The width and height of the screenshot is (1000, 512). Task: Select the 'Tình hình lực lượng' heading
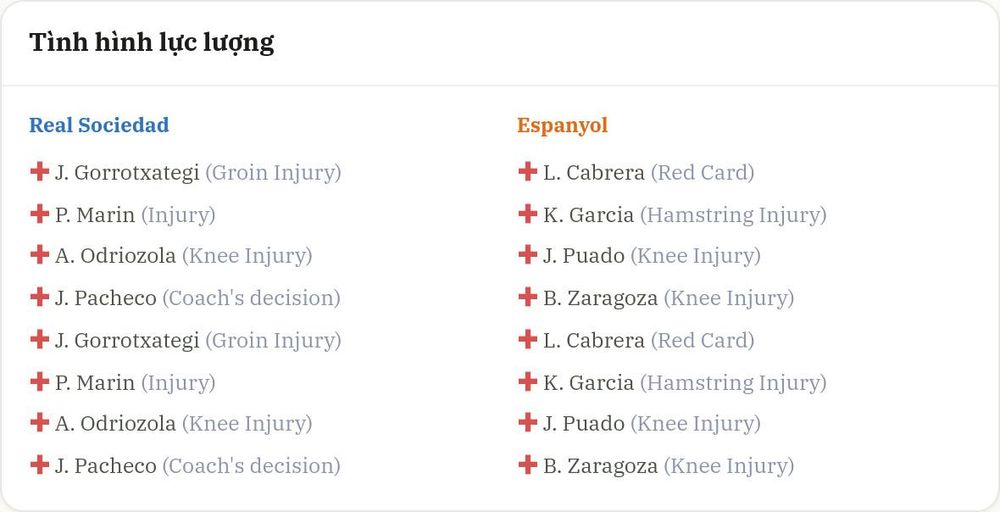click(152, 43)
